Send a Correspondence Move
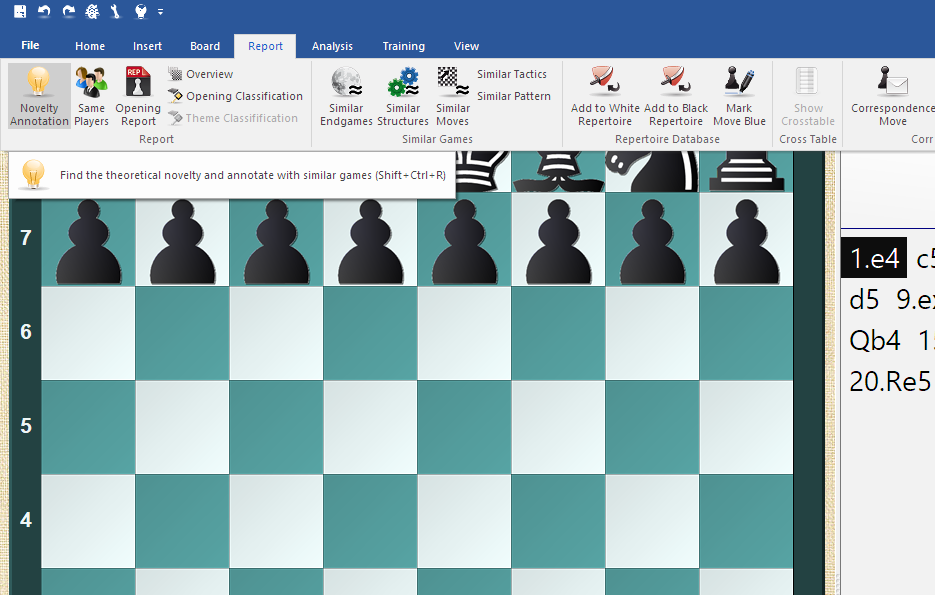 [889, 95]
